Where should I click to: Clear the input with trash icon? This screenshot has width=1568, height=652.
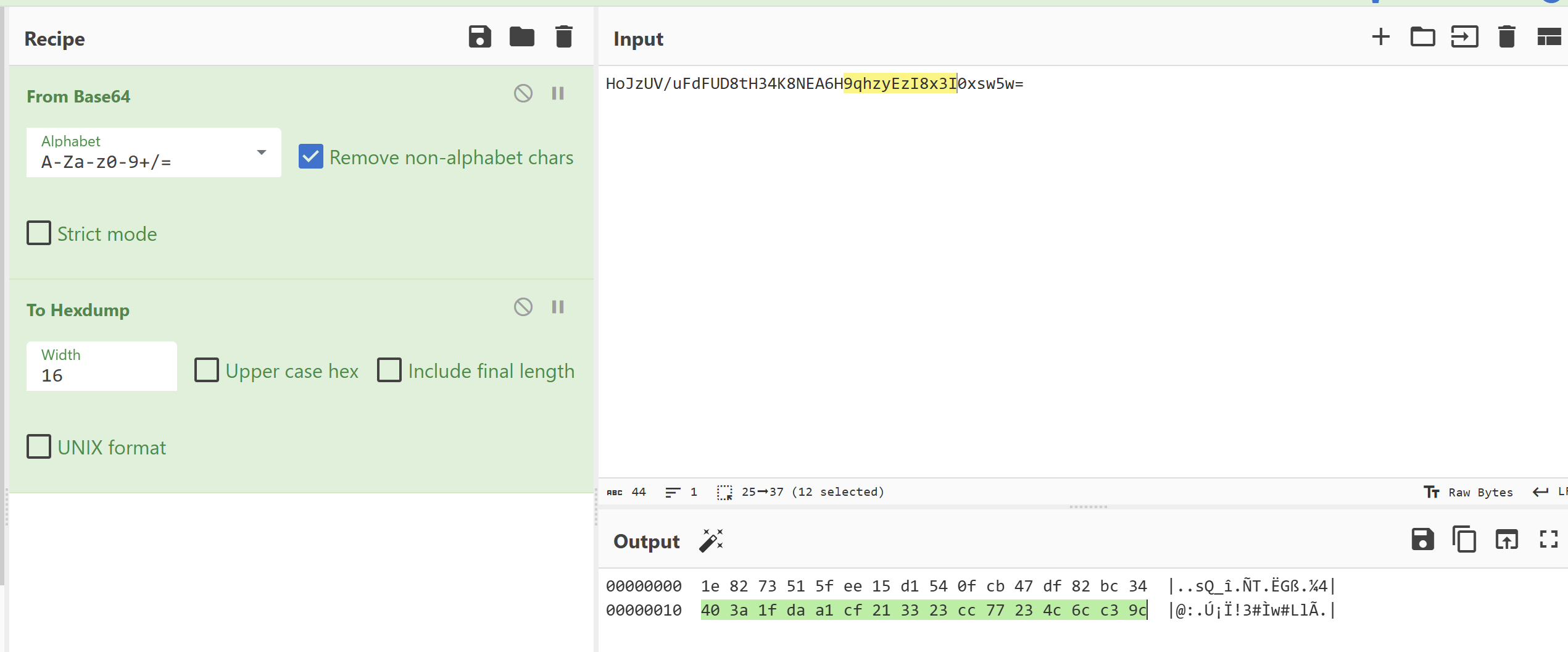[1506, 37]
